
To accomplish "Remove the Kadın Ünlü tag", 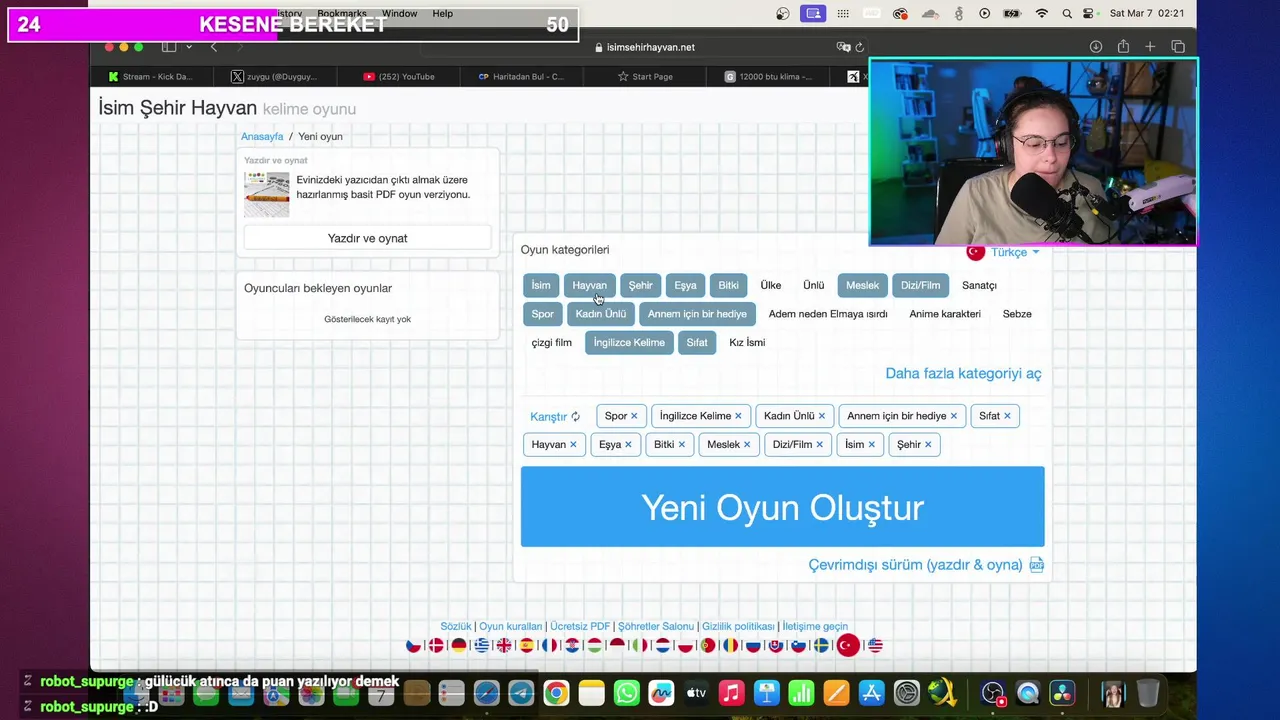I will [x=822, y=416].
